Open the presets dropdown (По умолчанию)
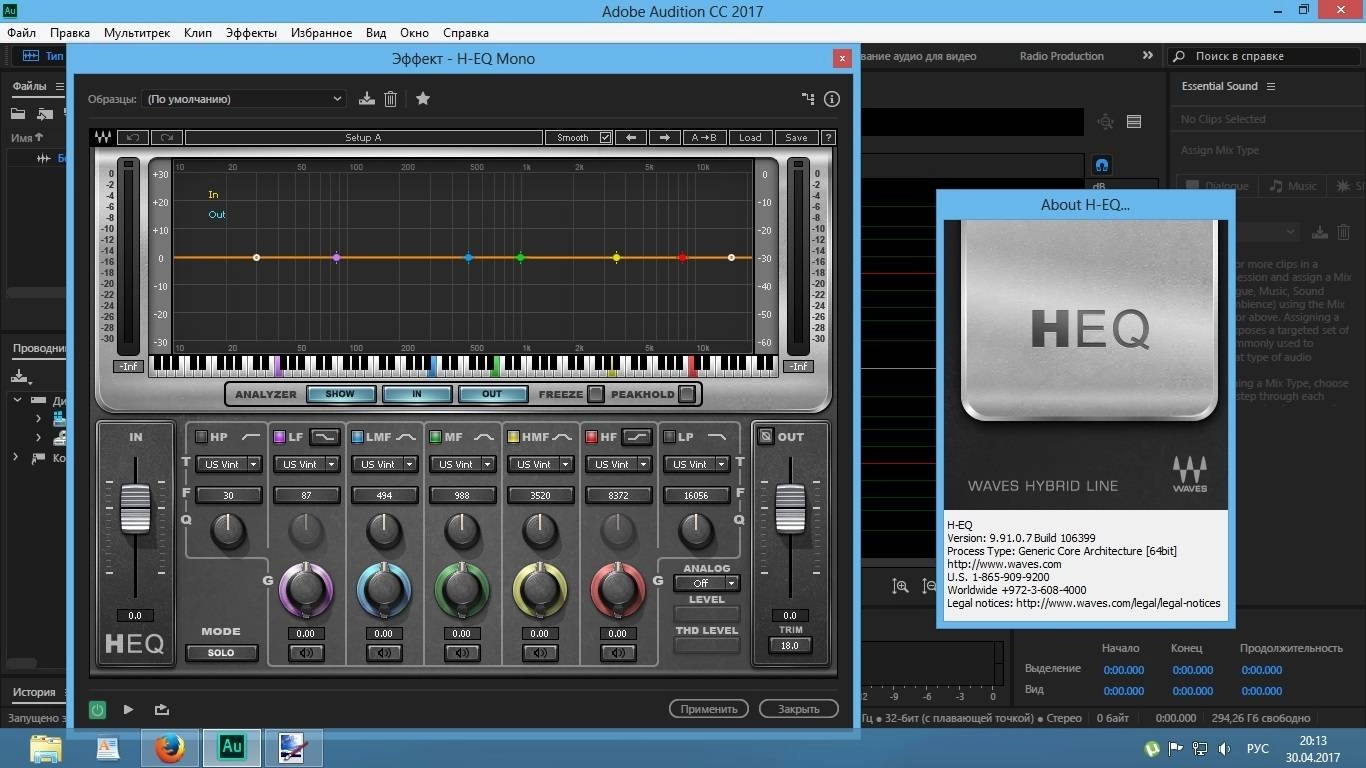 [243, 98]
